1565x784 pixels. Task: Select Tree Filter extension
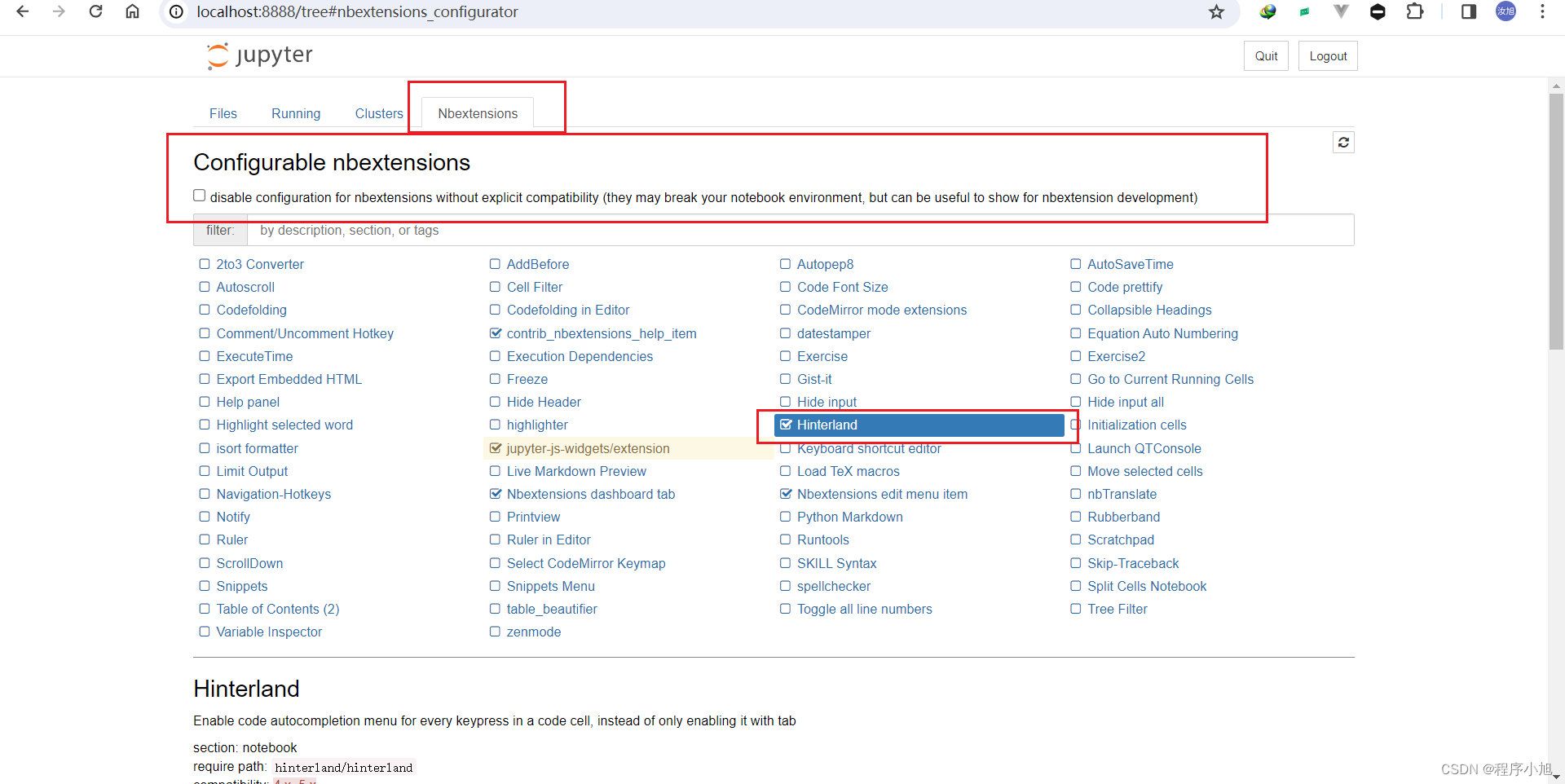(x=1117, y=609)
